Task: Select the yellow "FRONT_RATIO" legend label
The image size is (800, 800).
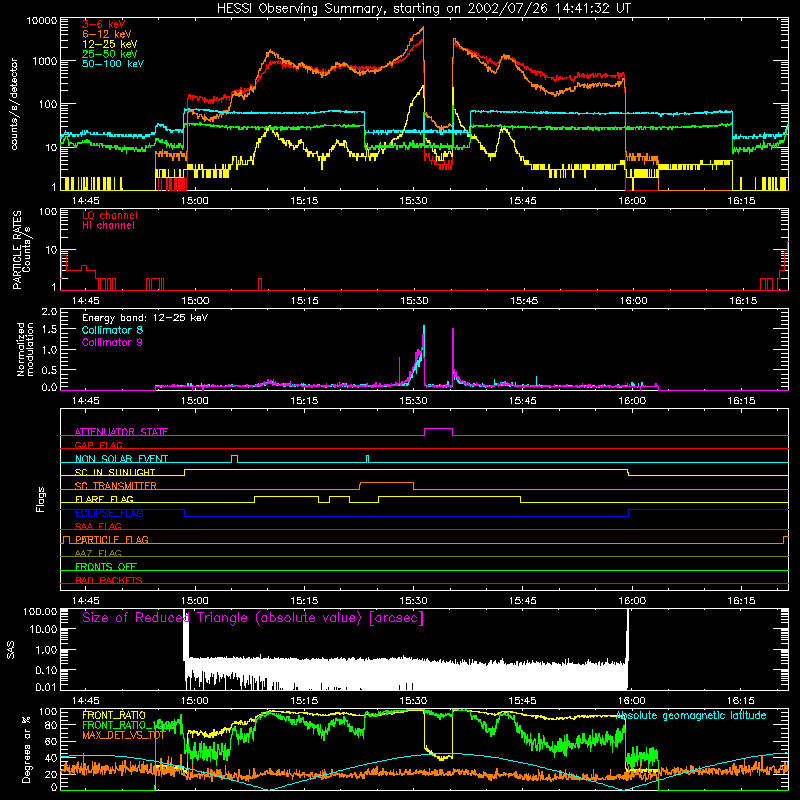Action: pyautogui.click(x=114, y=715)
